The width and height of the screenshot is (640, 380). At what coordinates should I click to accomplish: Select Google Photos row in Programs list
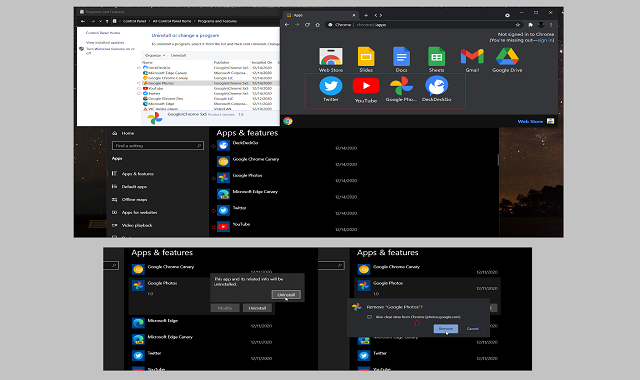[x=210, y=83]
